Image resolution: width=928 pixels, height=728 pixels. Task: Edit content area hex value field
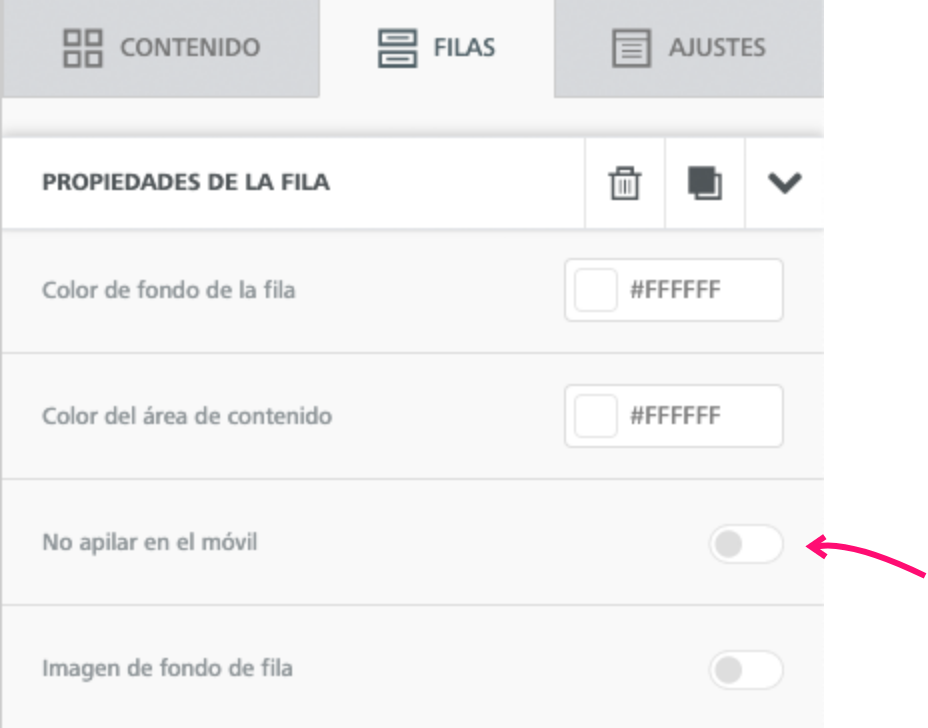tap(675, 416)
